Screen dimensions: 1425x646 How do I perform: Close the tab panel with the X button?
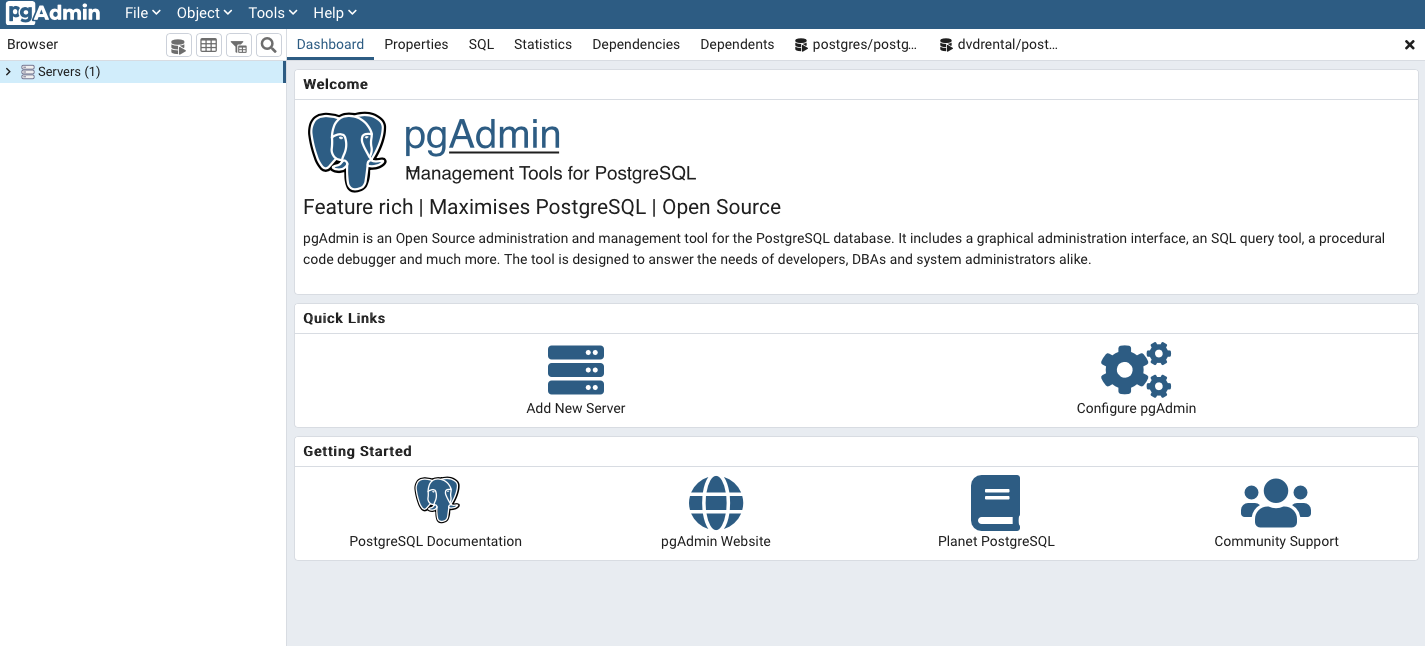click(1410, 45)
